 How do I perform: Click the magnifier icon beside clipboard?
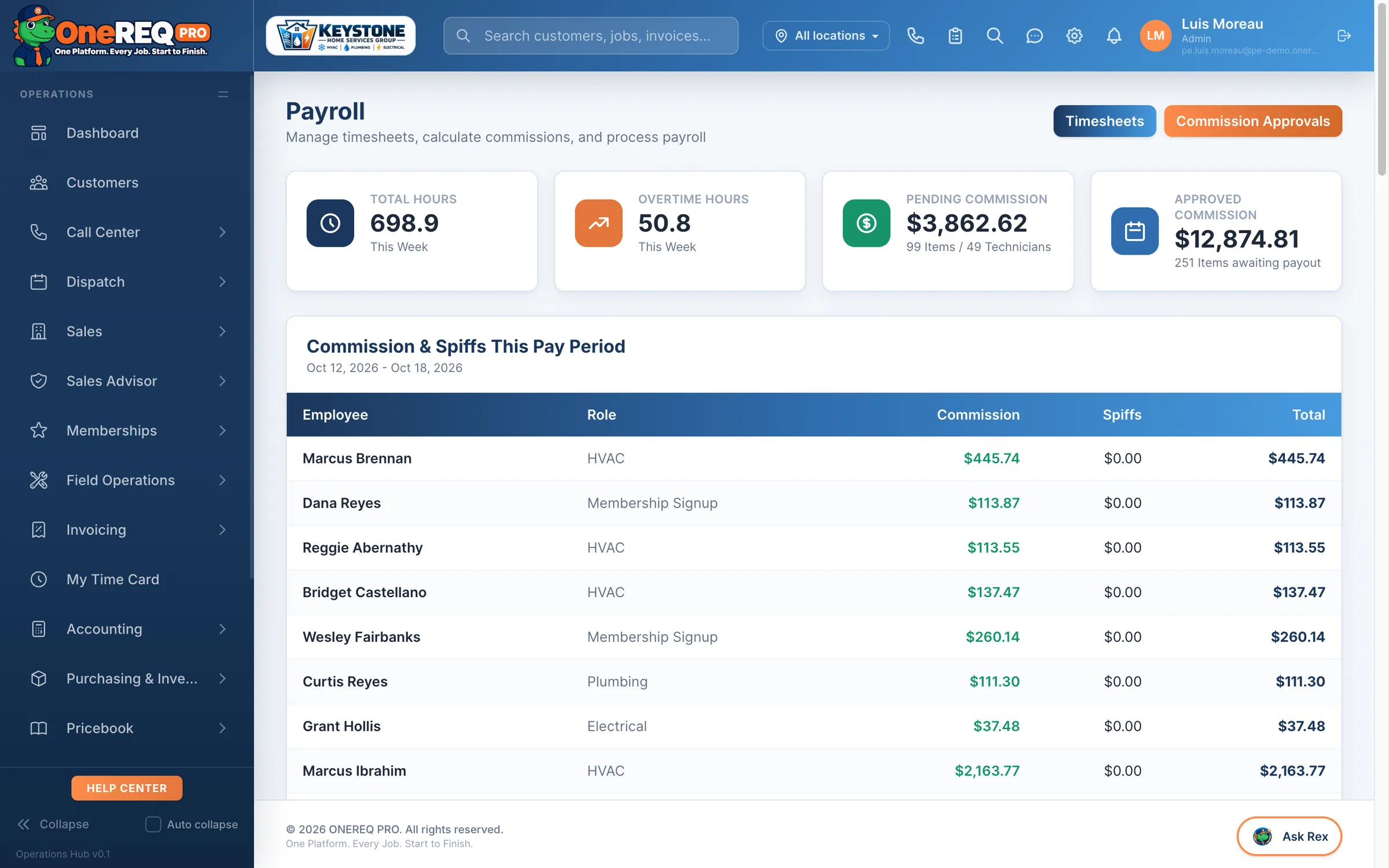point(994,36)
